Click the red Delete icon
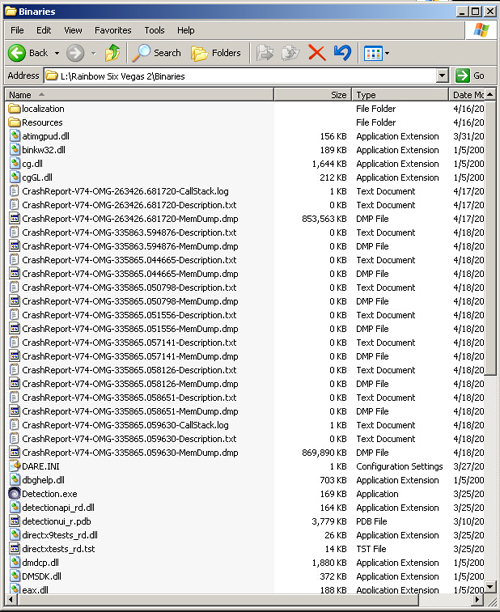 (x=317, y=53)
